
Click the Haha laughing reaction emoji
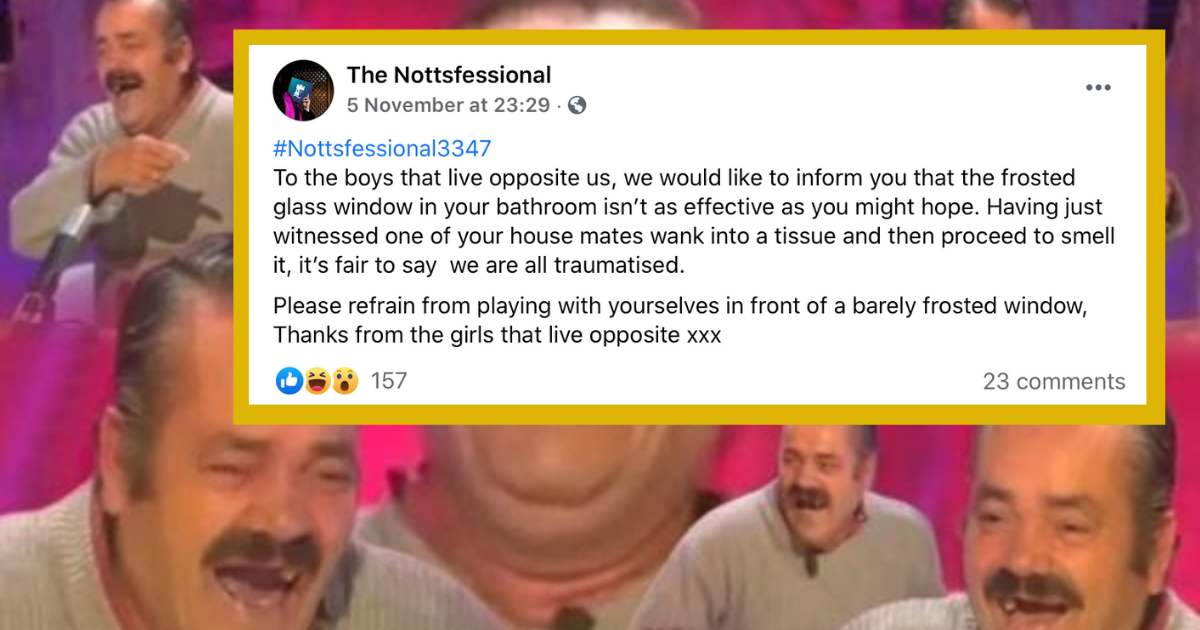coord(317,381)
